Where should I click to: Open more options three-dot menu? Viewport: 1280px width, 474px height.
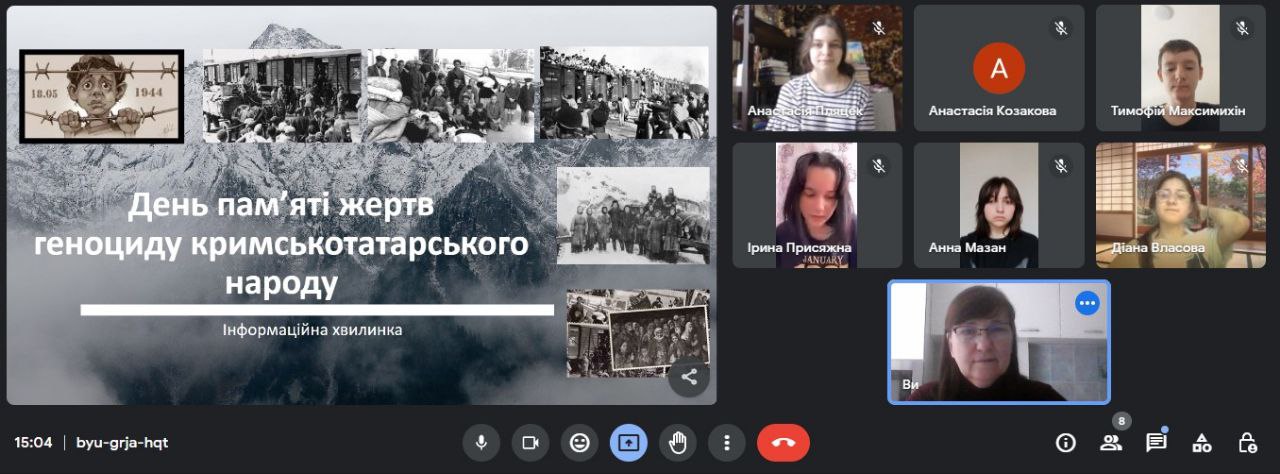pos(727,442)
